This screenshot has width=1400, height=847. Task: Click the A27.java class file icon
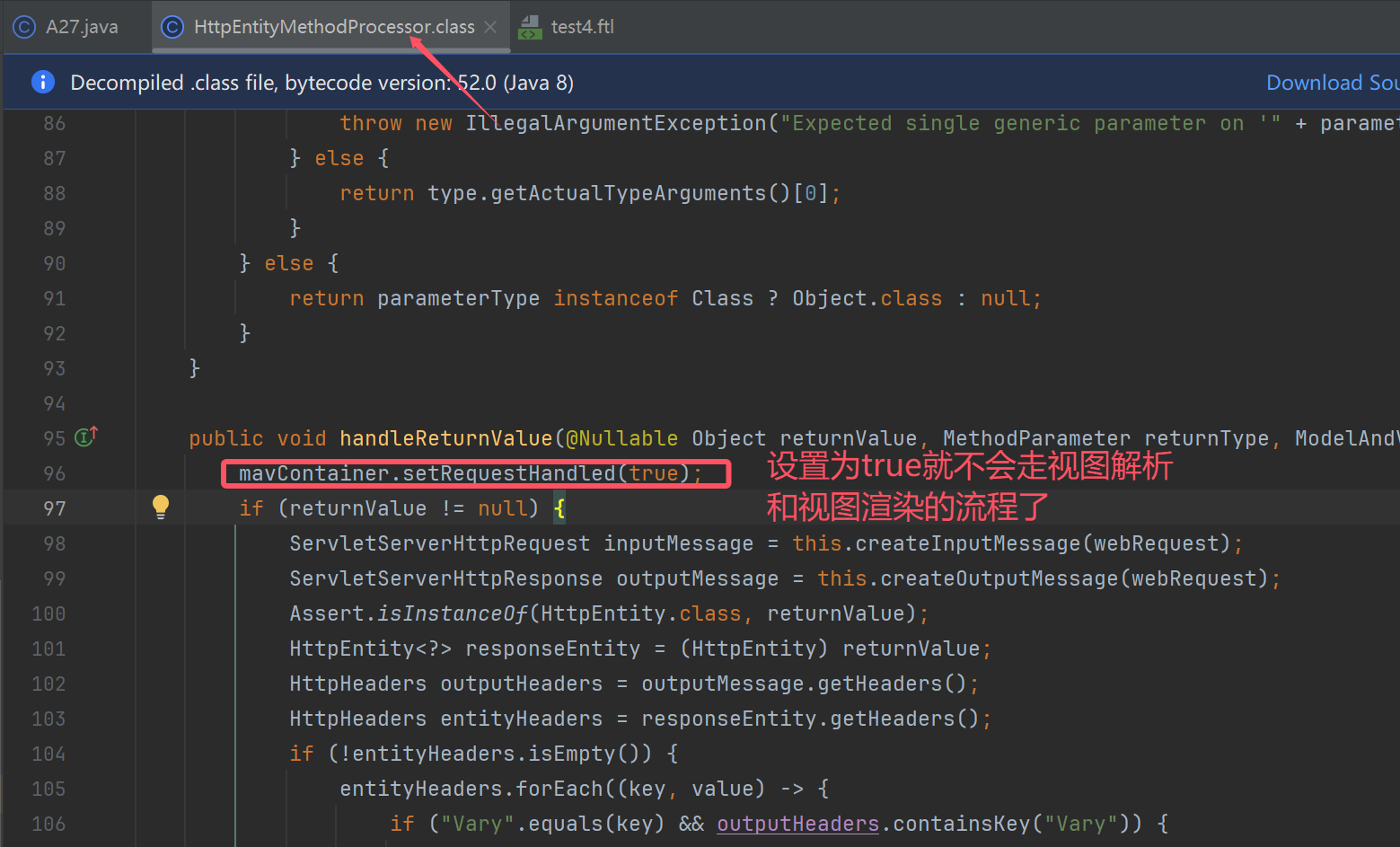[x=24, y=27]
